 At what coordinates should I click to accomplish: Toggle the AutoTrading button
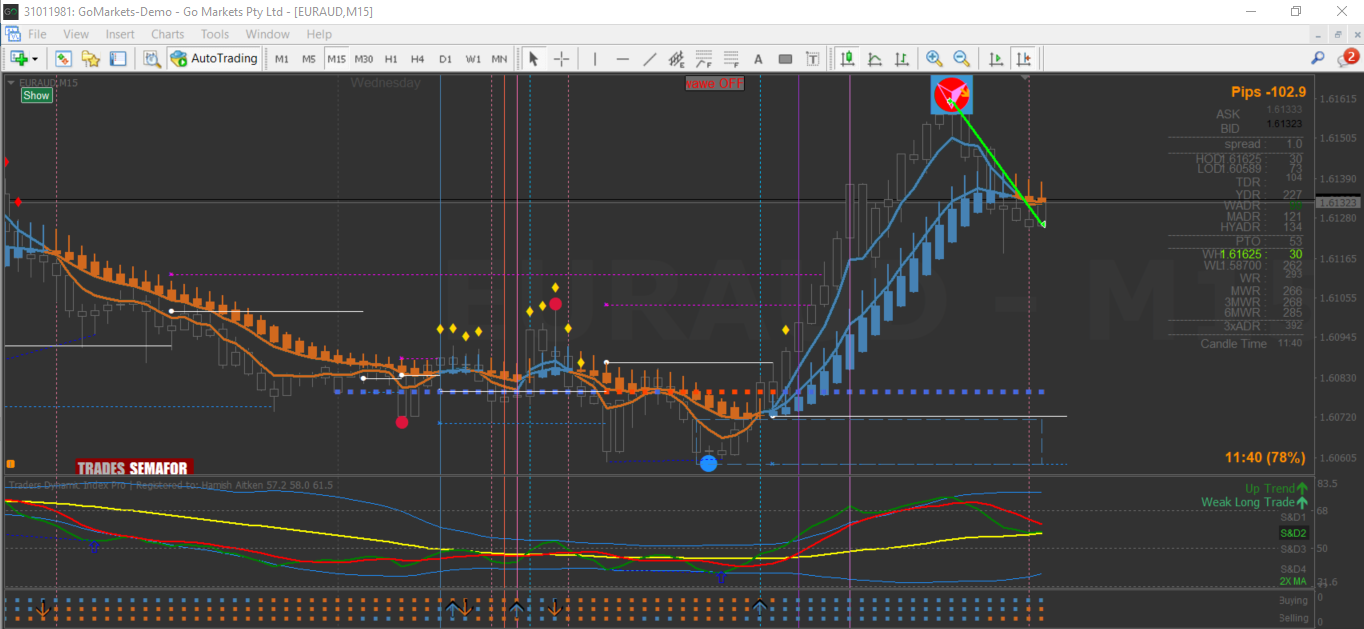[214, 59]
